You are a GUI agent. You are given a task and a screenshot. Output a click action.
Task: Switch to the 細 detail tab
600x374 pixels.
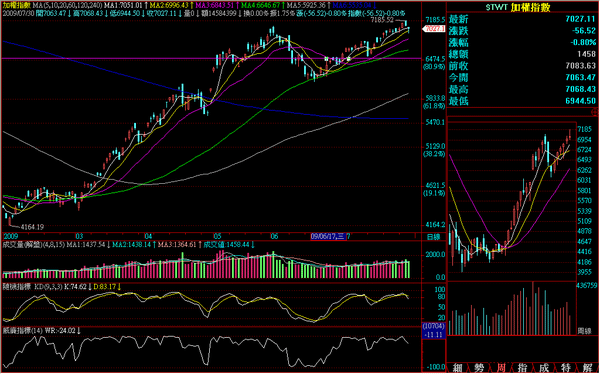457,368
